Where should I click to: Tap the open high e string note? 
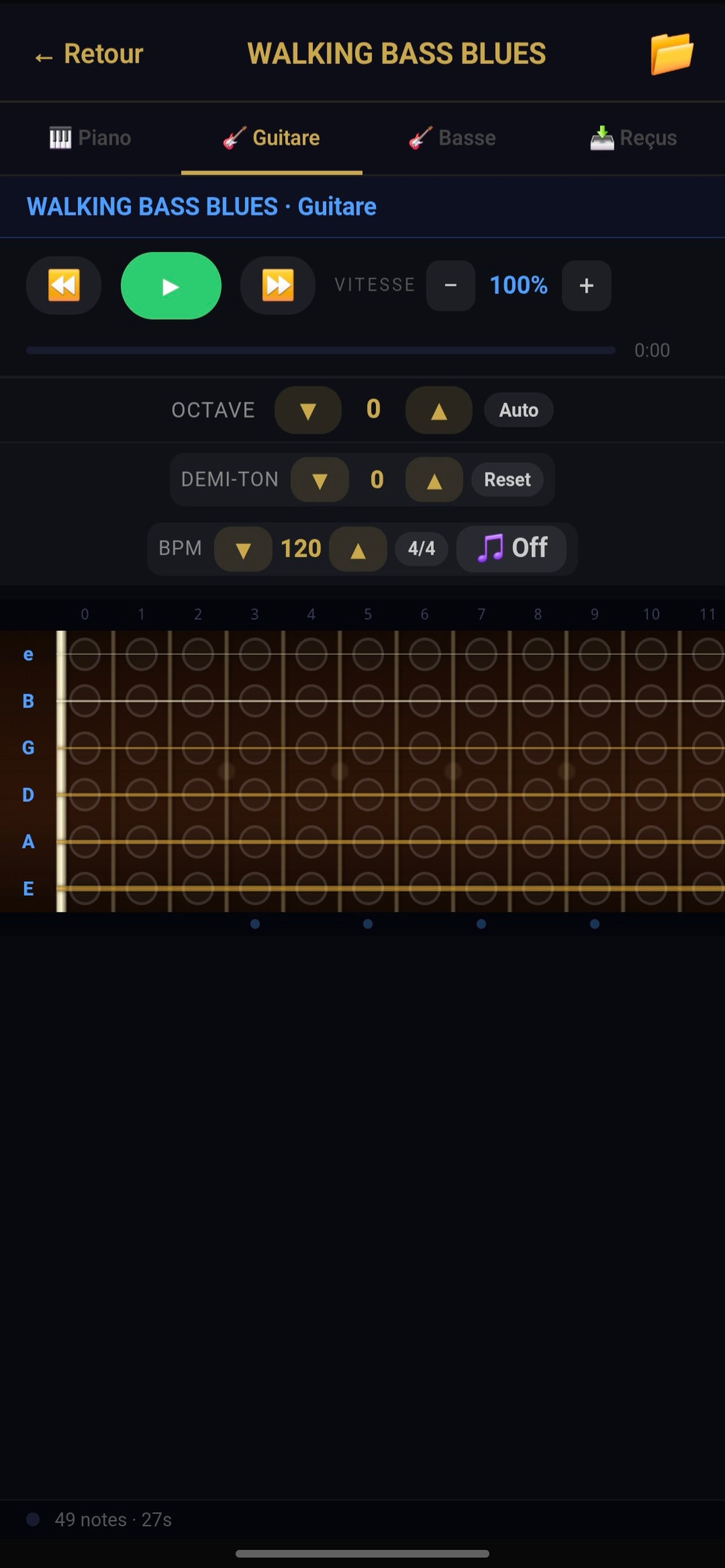(x=85, y=654)
